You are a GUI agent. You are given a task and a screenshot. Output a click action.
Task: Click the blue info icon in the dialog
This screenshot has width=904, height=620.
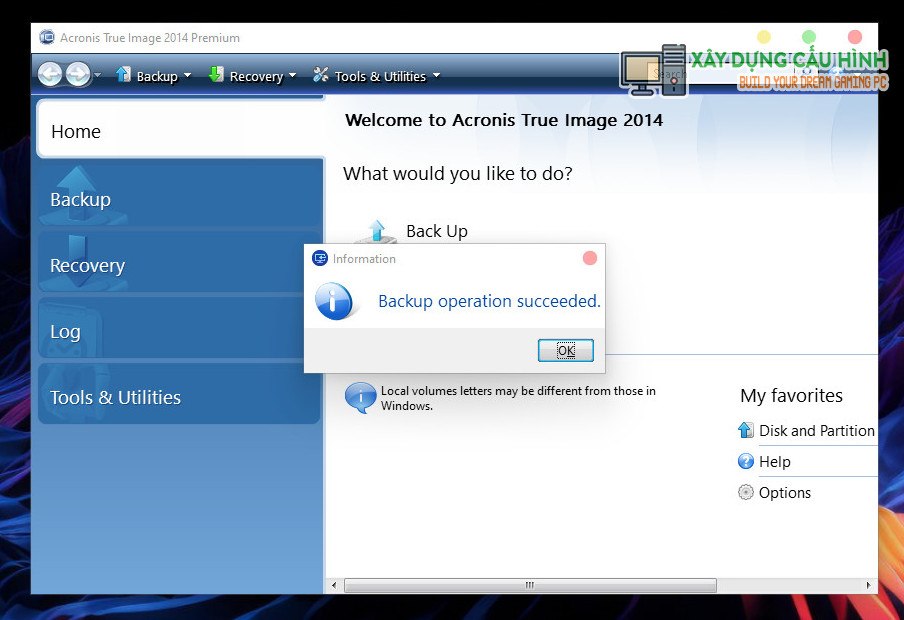pos(334,301)
